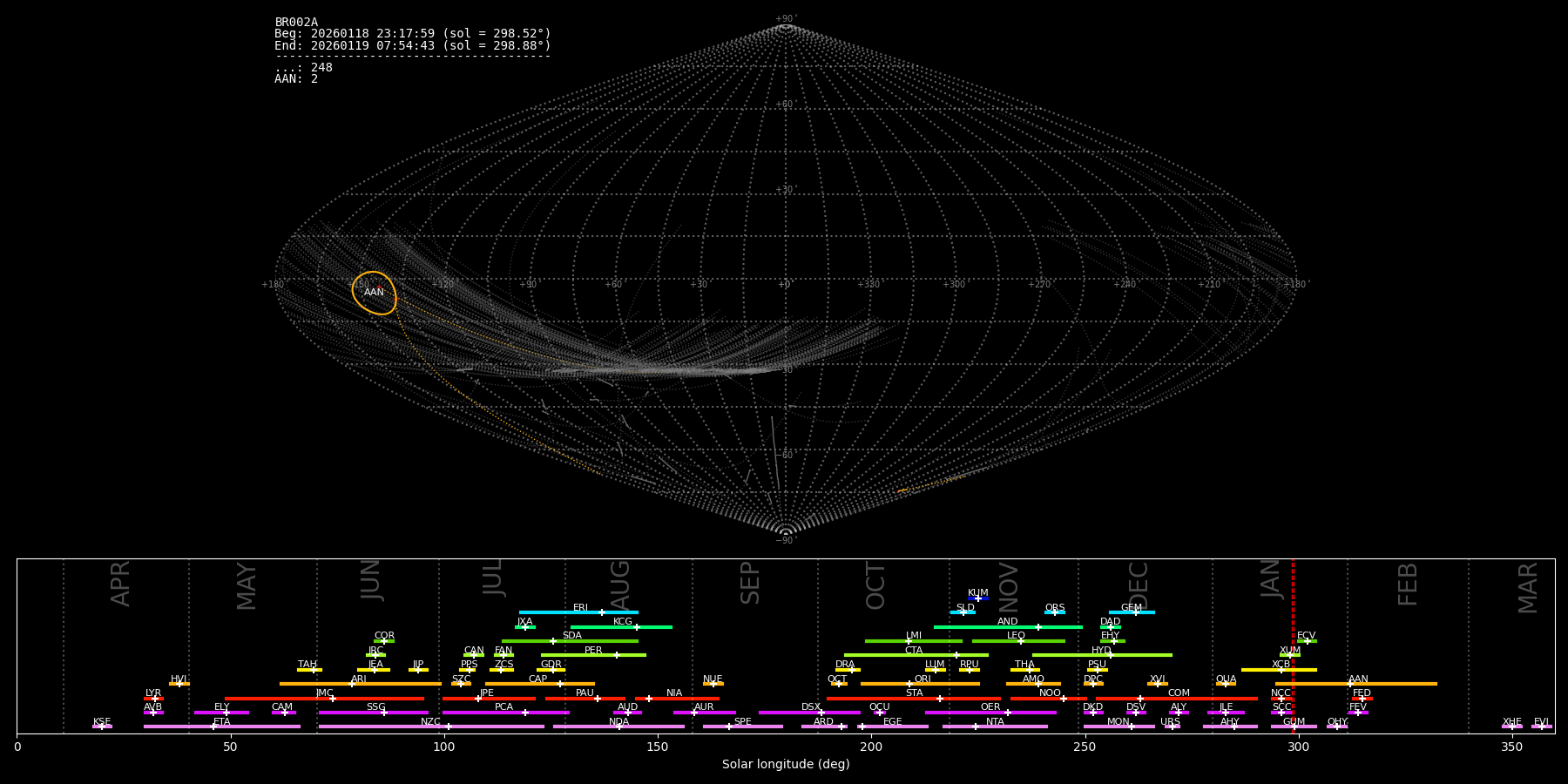Screen dimensions: 1568x784
Task: Click the OCT month label
Action: (x=875, y=585)
